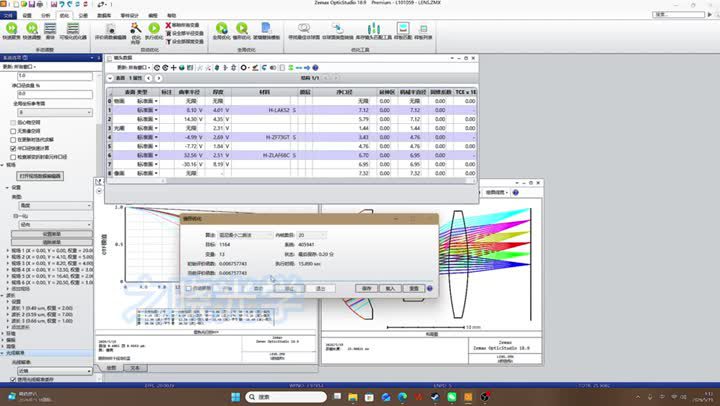Screen dimensions: 720x406
Task: Open 算法 algorithm dropdown in dialog
Action: [x=245, y=235]
